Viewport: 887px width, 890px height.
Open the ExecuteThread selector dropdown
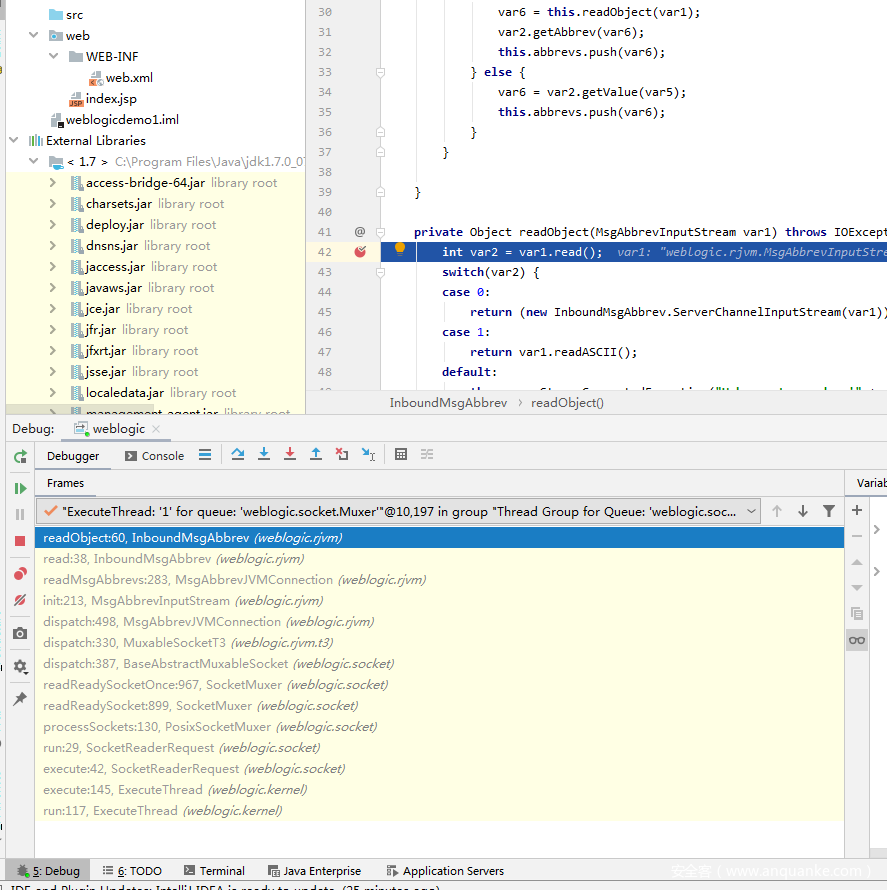coord(751,511)
